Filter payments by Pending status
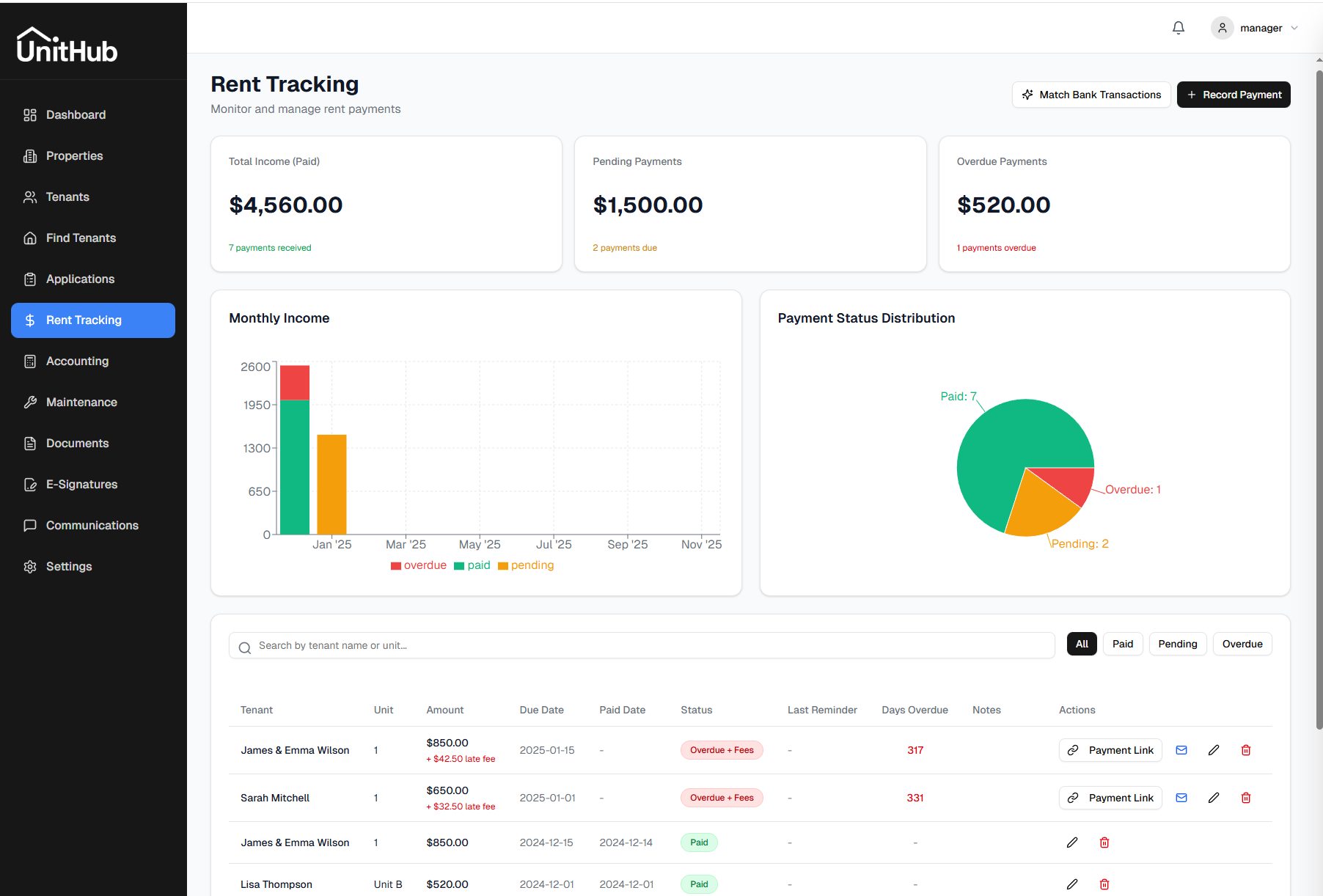Screen dimensions: 1323x896 (1177, 644)
